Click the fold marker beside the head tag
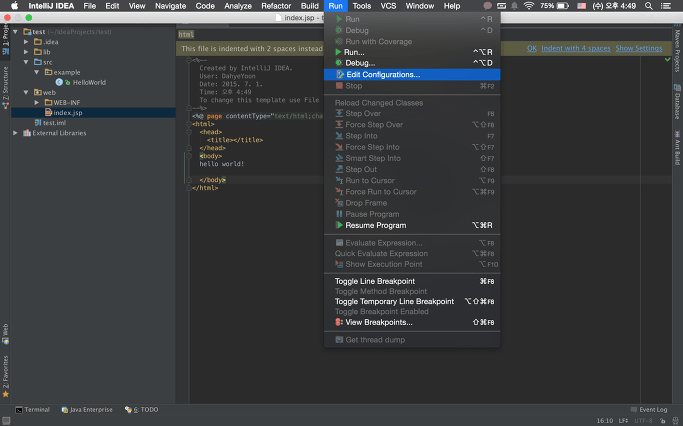 189,131
